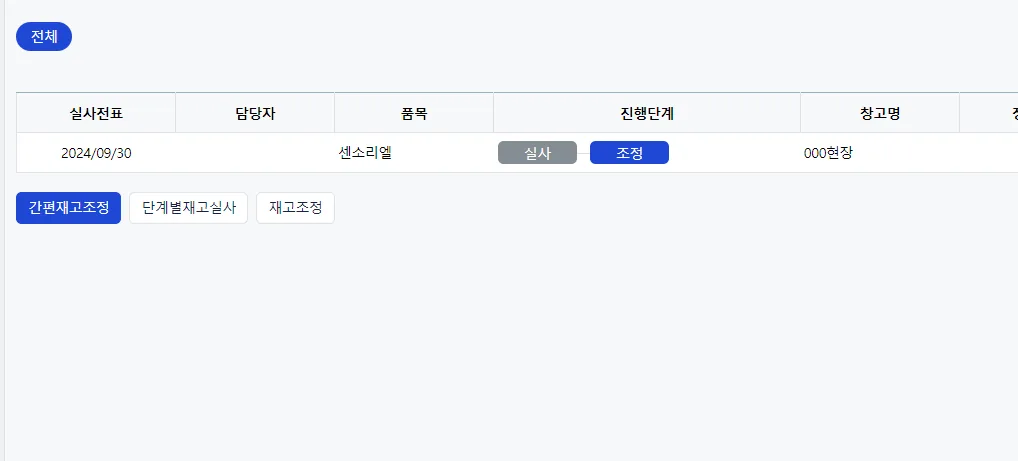Select the 센소리엘 item cell

coord(366,153)
